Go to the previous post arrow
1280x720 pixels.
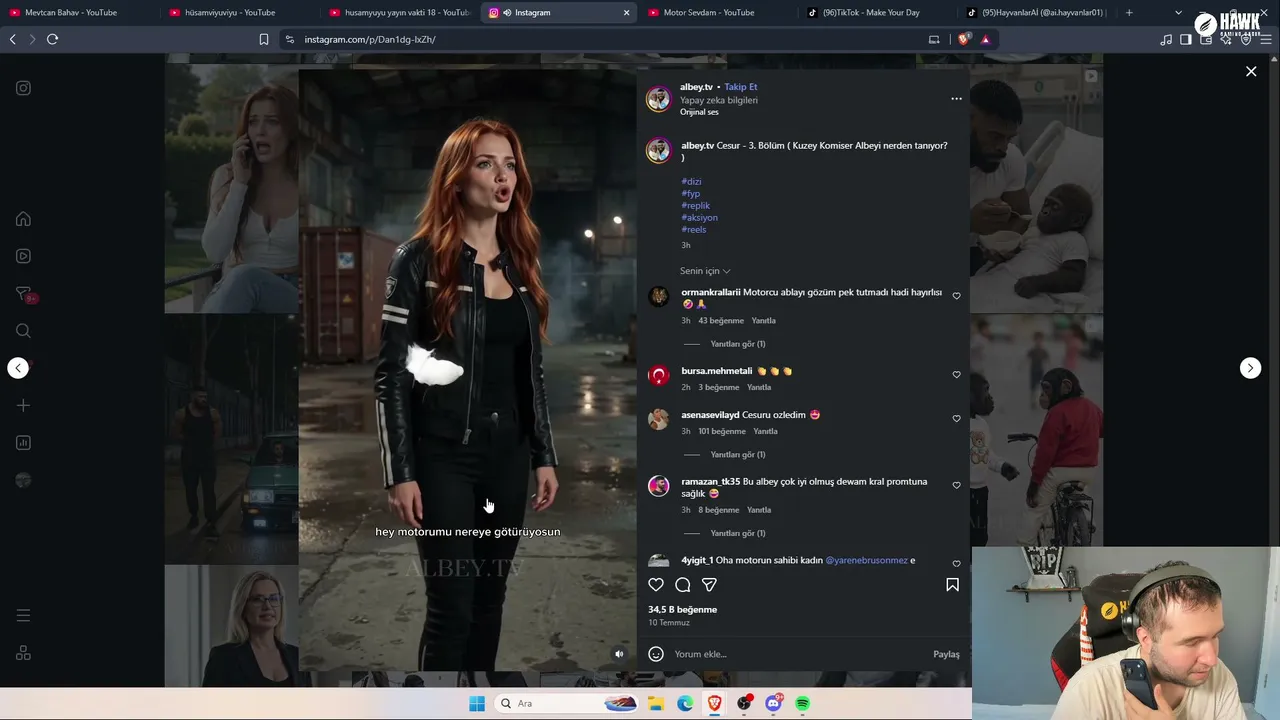pos(18,368)
